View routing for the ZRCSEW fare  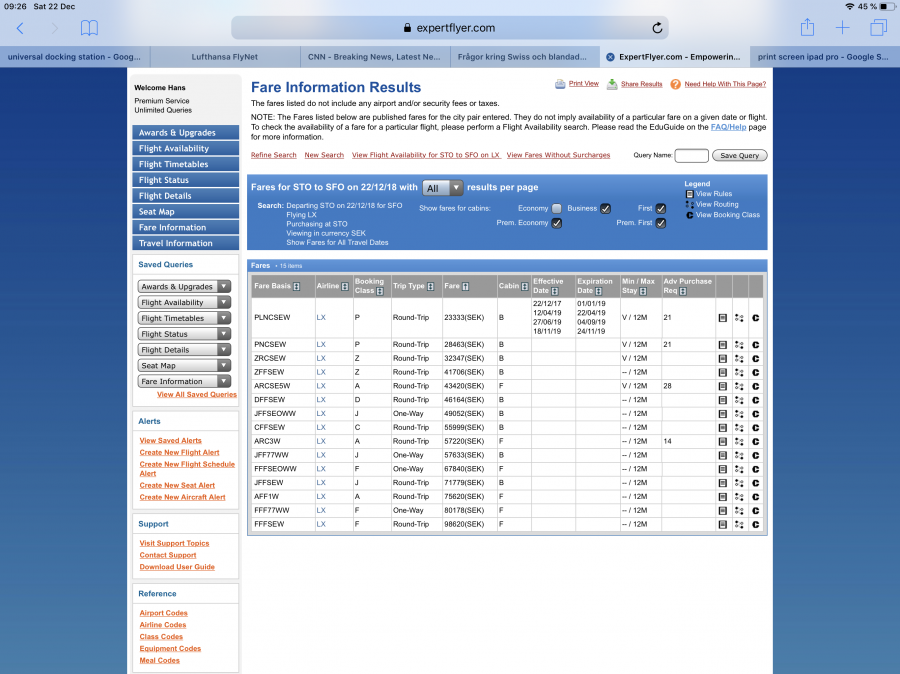coord(739,357)
